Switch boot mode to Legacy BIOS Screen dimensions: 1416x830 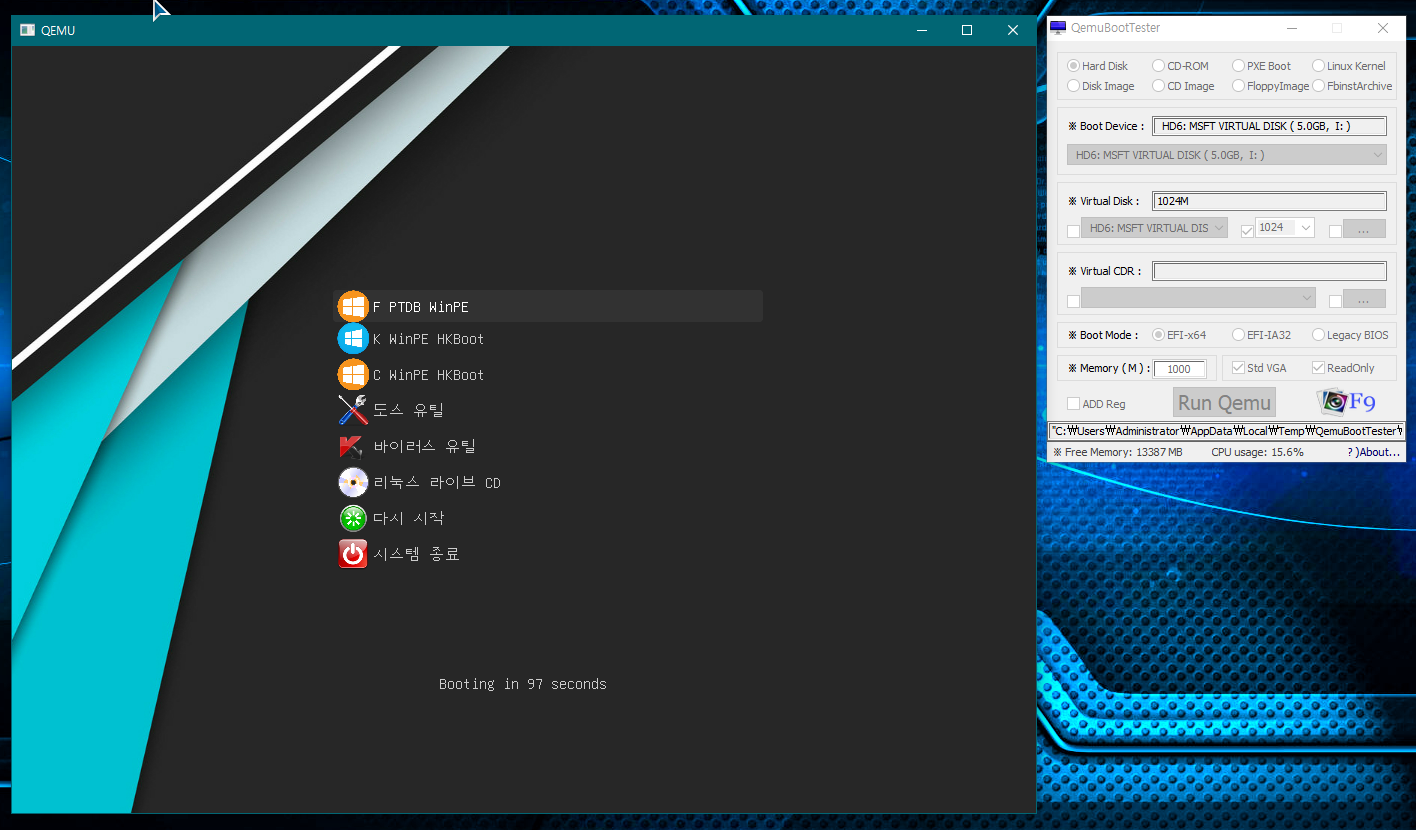(1319, 335)
